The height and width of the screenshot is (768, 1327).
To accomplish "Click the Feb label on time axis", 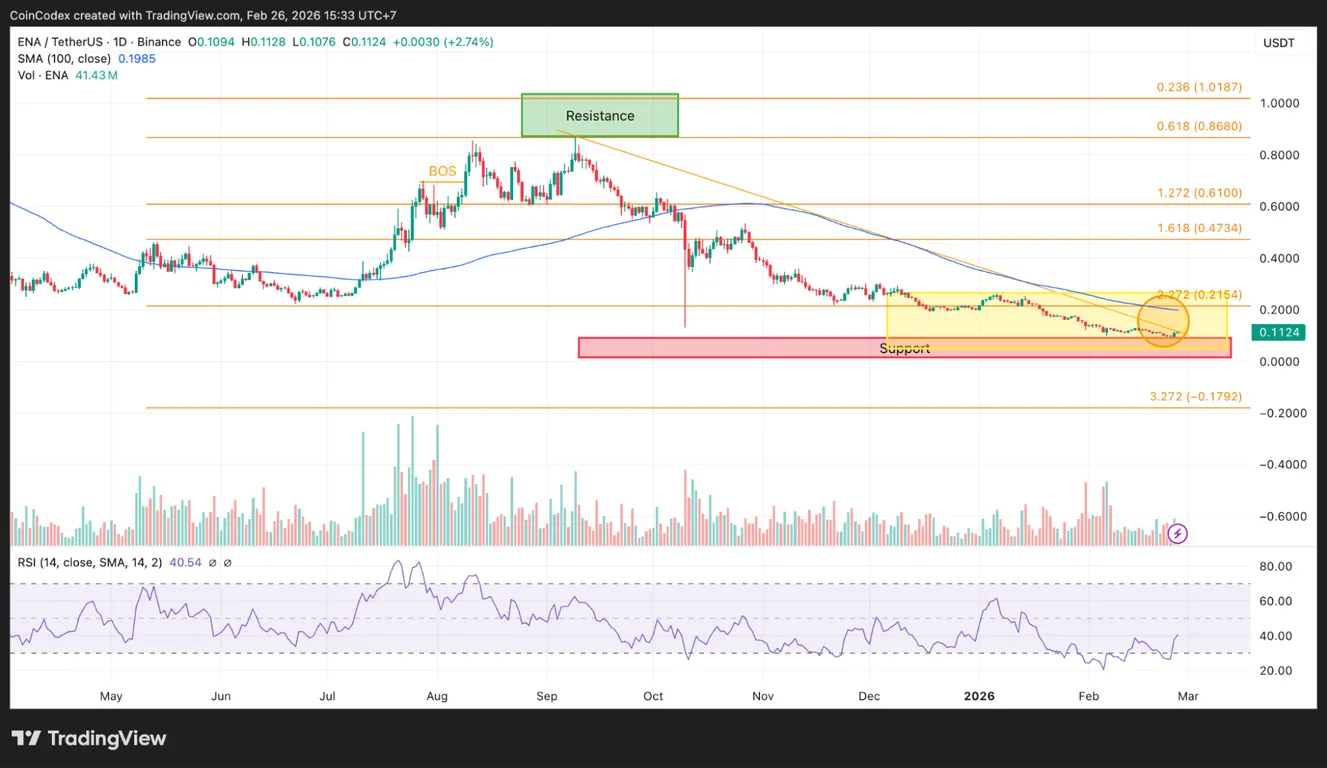I will pos(1088,696).
